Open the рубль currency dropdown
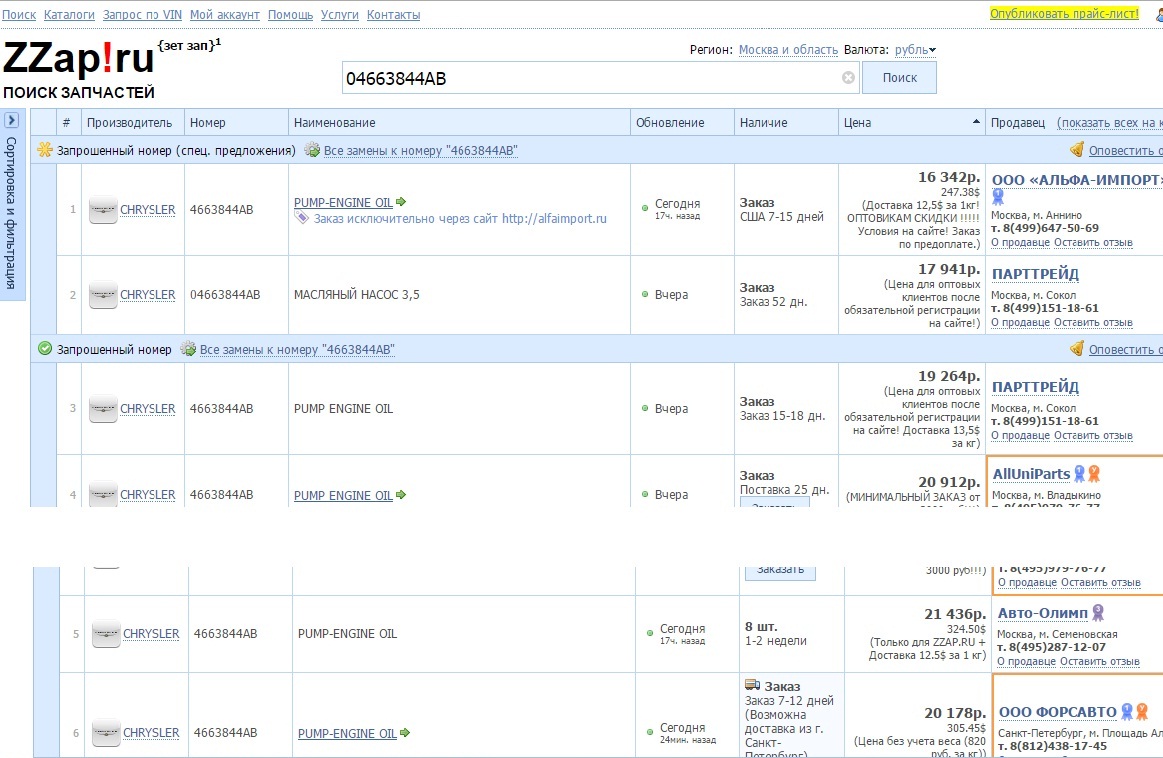Screen dimensions: 1163x758 [915, 50]
